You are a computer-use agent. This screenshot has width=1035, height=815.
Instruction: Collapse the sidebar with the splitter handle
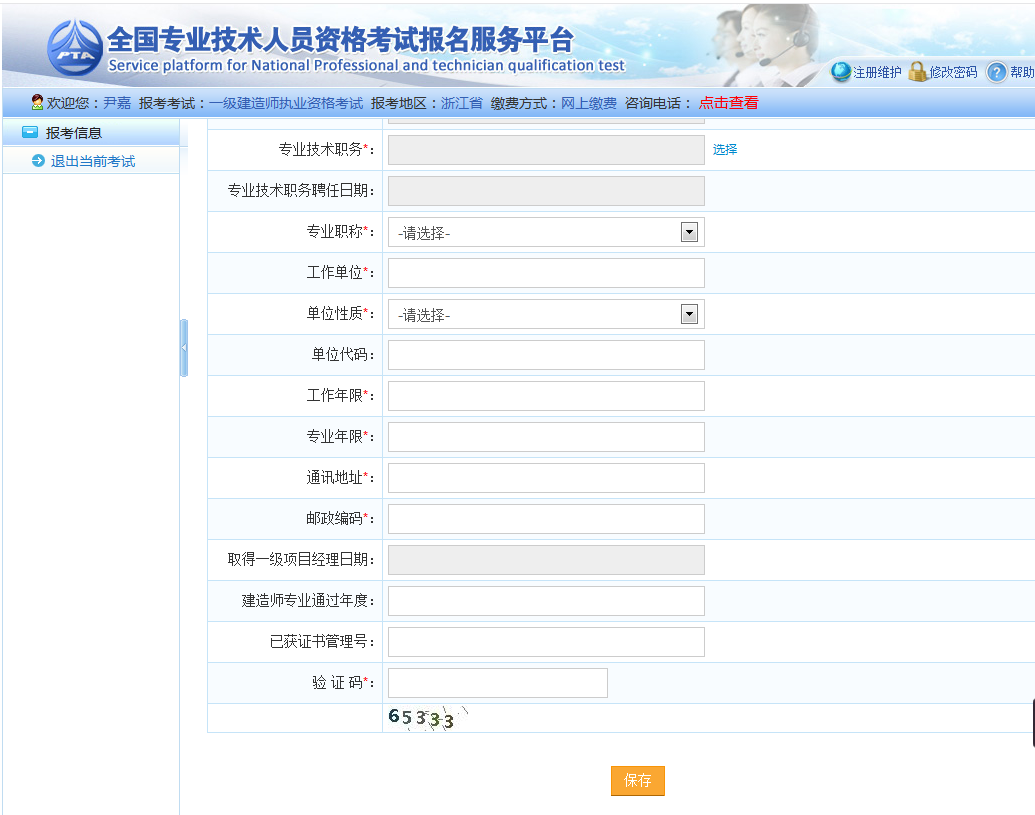(184, 348)
